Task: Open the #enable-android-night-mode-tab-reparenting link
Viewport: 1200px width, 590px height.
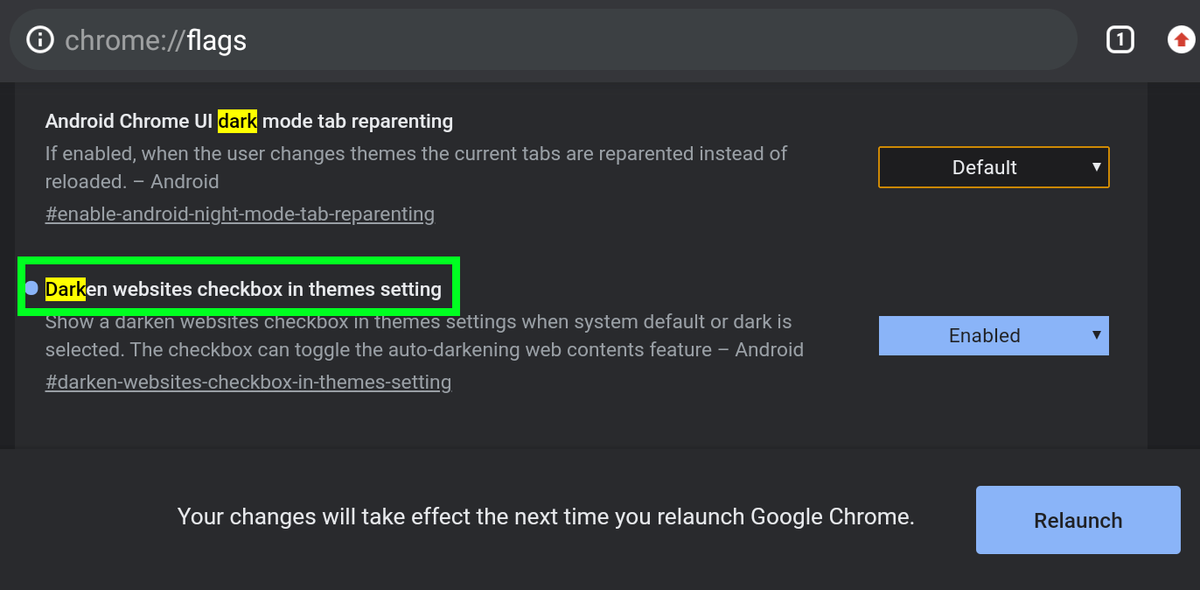Action: point(240,214)
